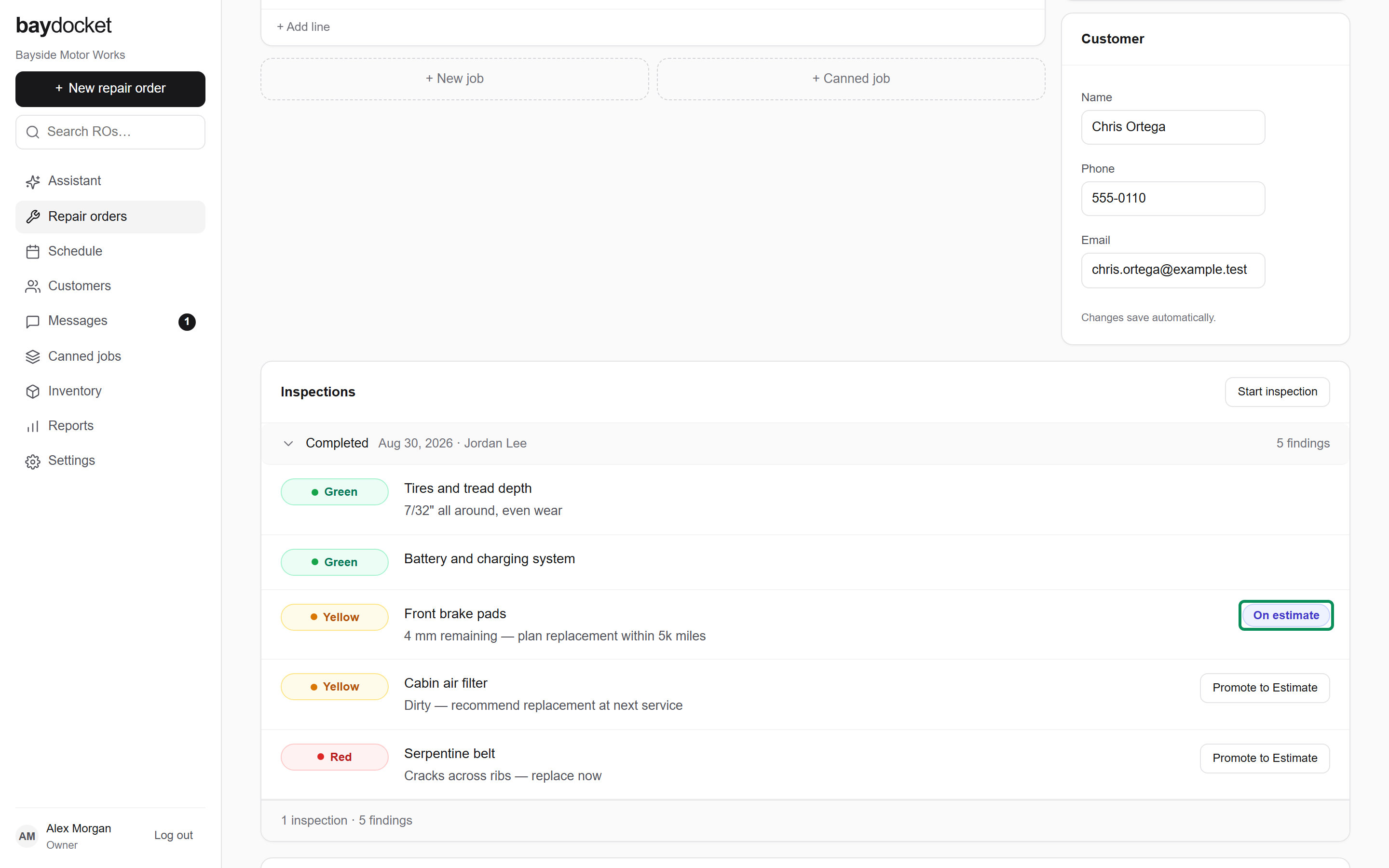Click the Red badge for Serpentine belt
Image resolution: width=1389 pixels, height=868 pixels.
tap(335, 757)
